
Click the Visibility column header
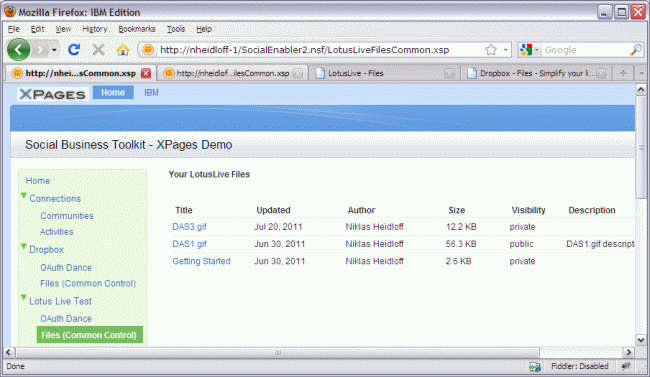pos(528,210)
